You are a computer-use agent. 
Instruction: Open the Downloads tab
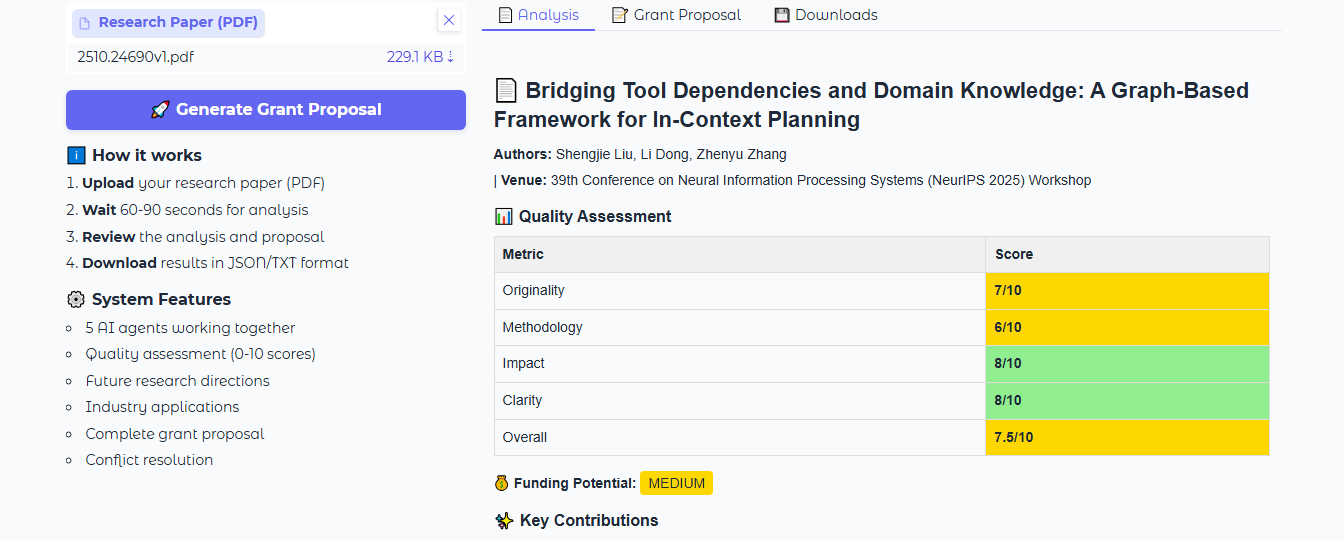pyautogui.click(x=826, y=15)
